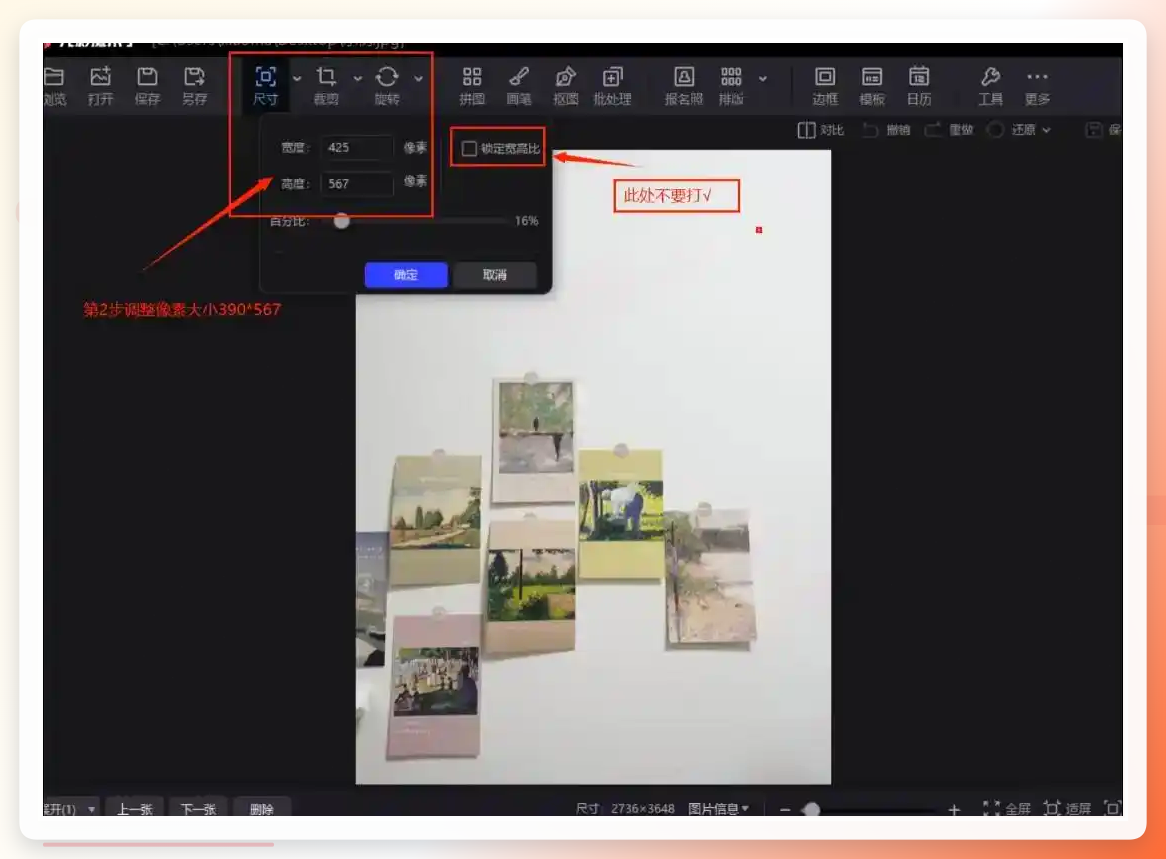
Task: Open the 工具 (Tools) wrench icon
Action: (991, 86)
